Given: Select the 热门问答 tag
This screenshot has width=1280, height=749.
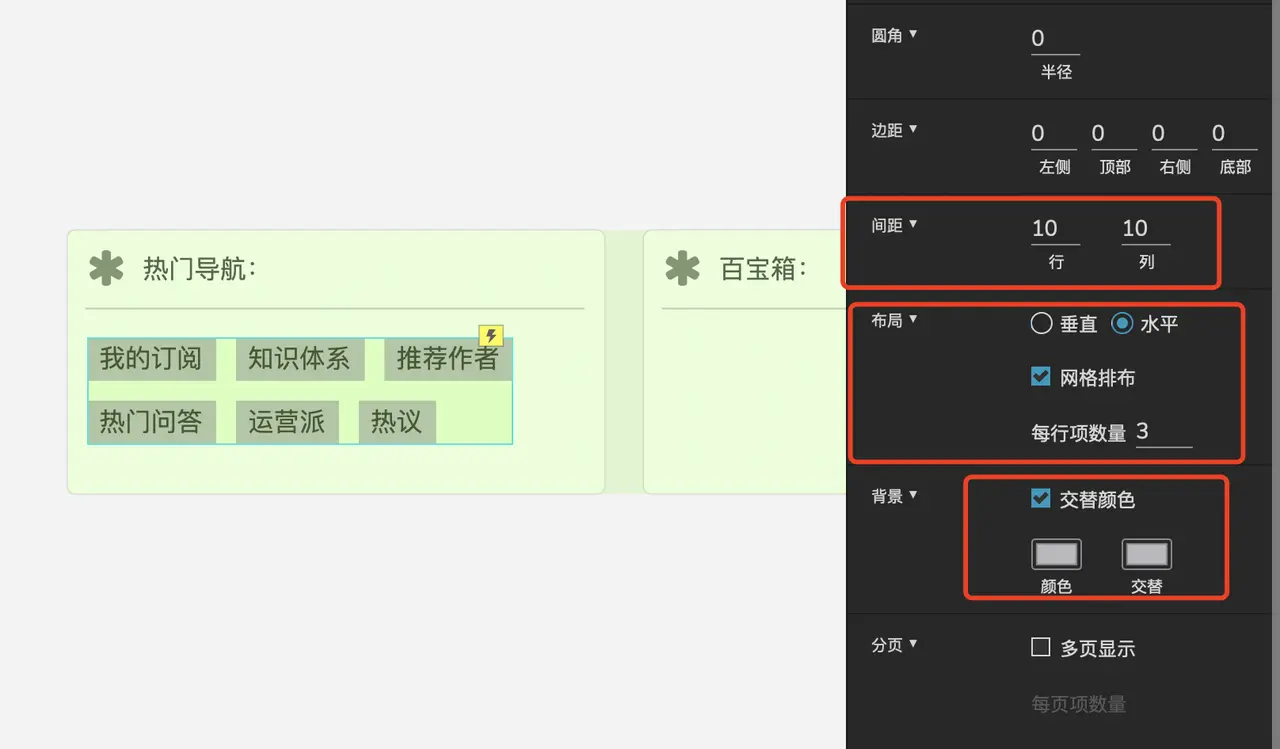Looking at the screenshot, I should [151, 422].
